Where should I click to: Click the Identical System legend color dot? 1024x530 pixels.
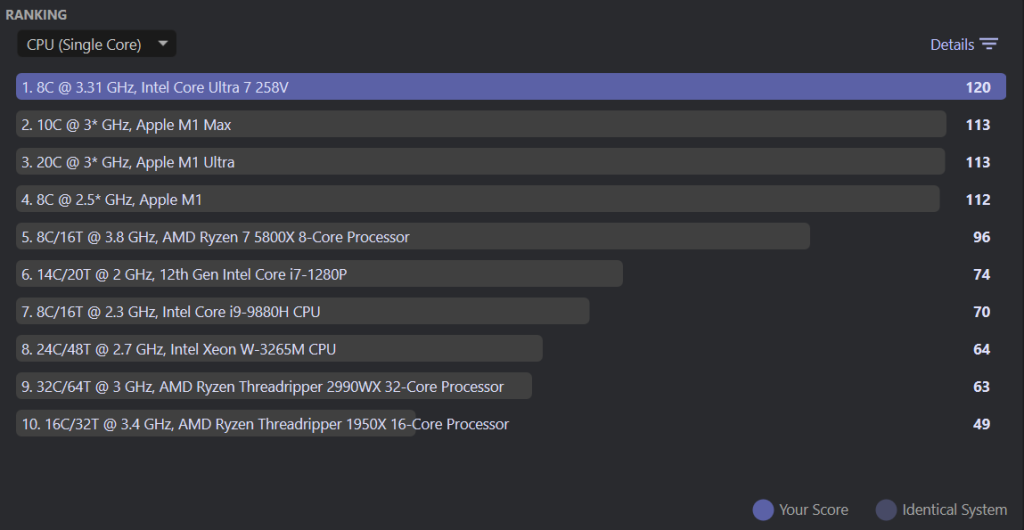886,510
